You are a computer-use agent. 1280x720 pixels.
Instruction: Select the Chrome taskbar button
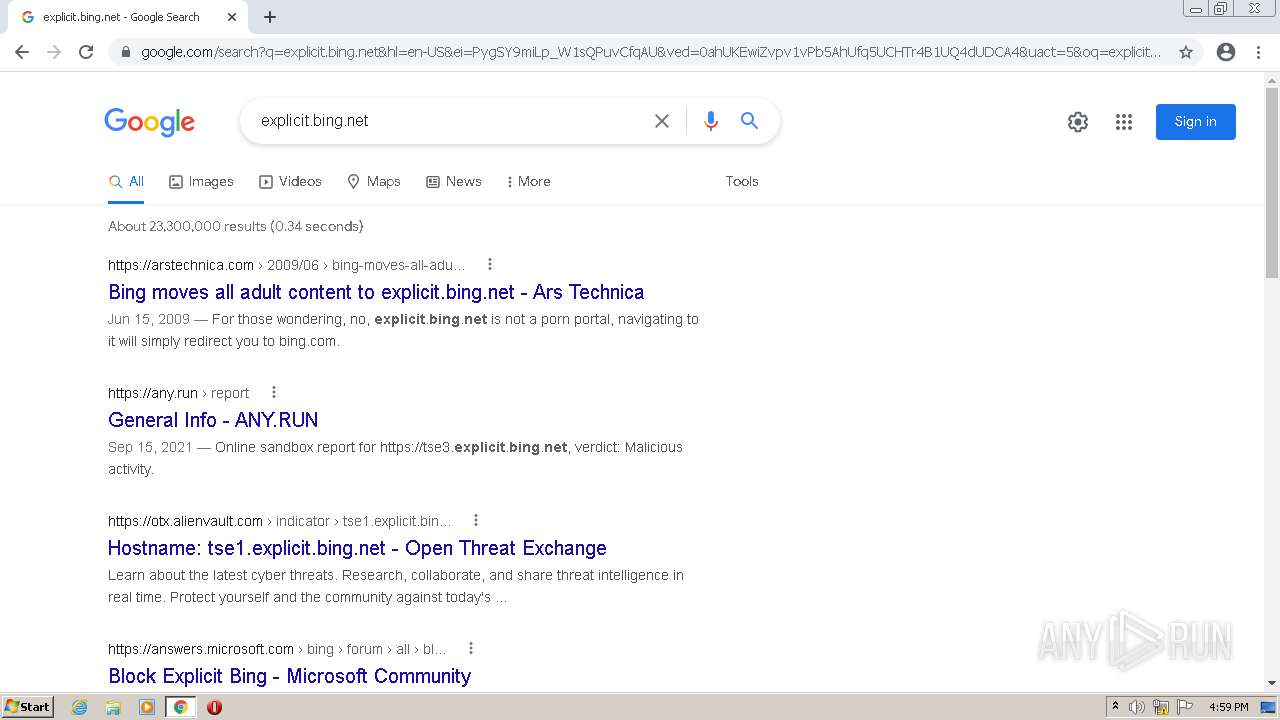[x=181, y=707]
